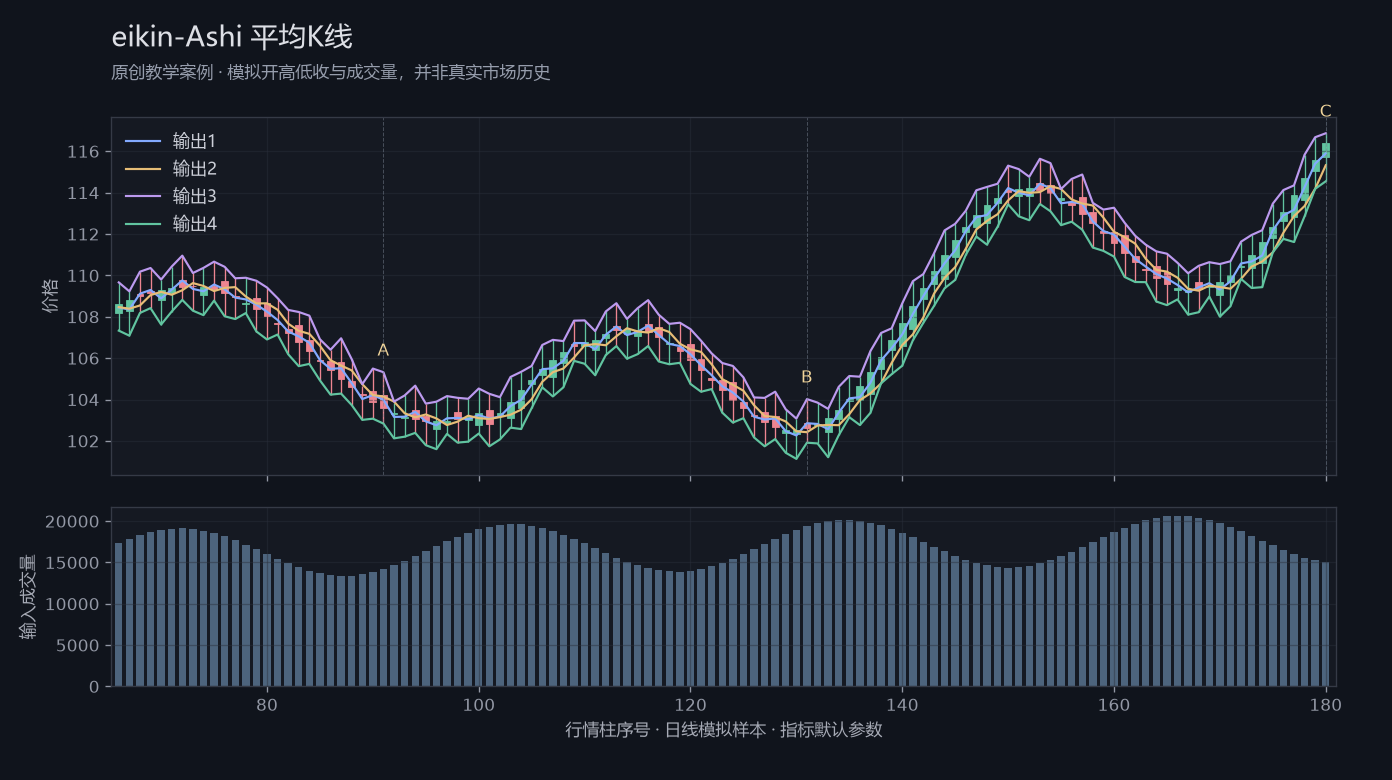1392x780 pixels.
Task: Click the blue 输出1 legend line swatch
Action: (x=142, y=141)
